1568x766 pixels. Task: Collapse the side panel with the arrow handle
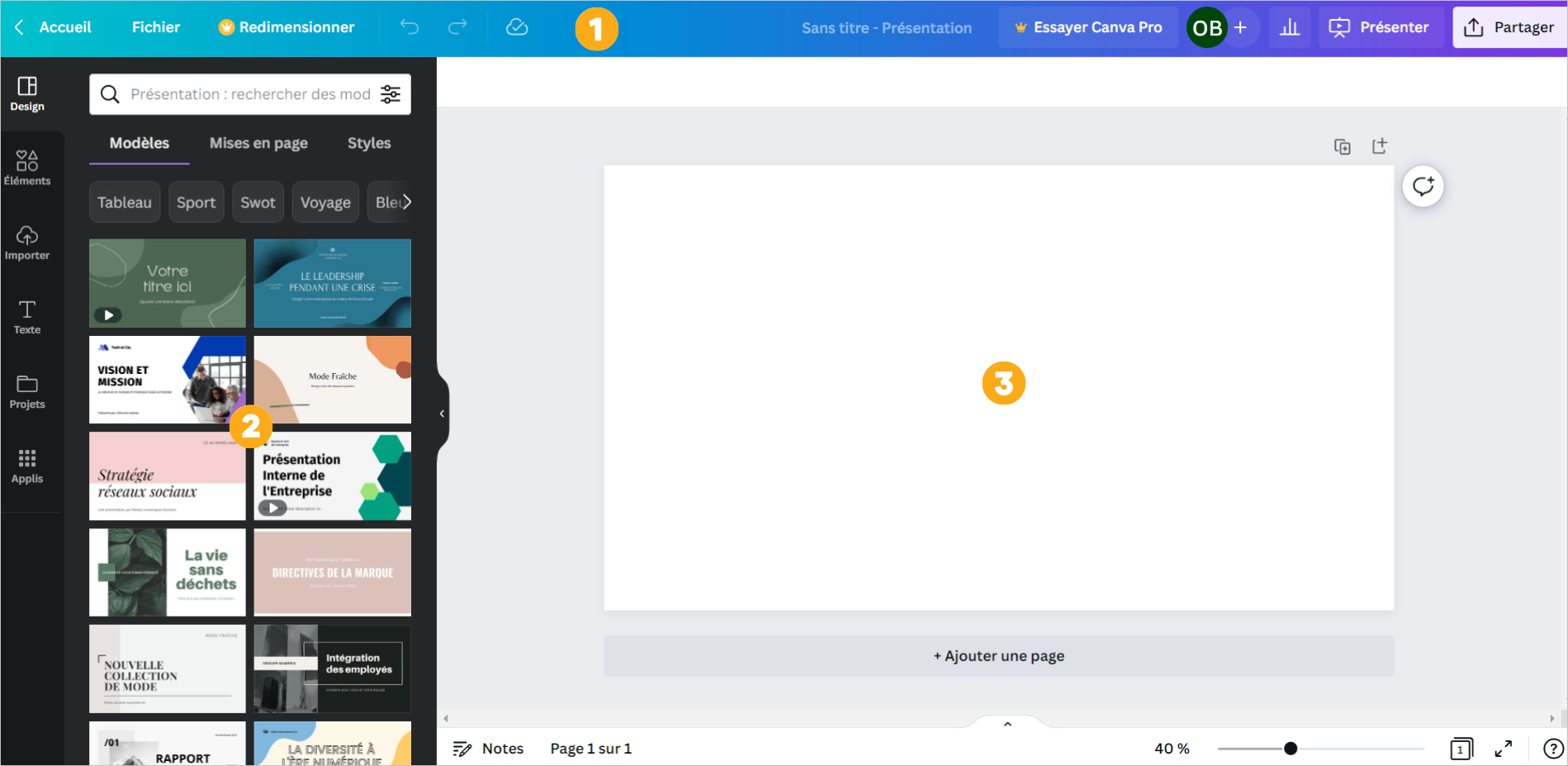click(x=443, y=414)
